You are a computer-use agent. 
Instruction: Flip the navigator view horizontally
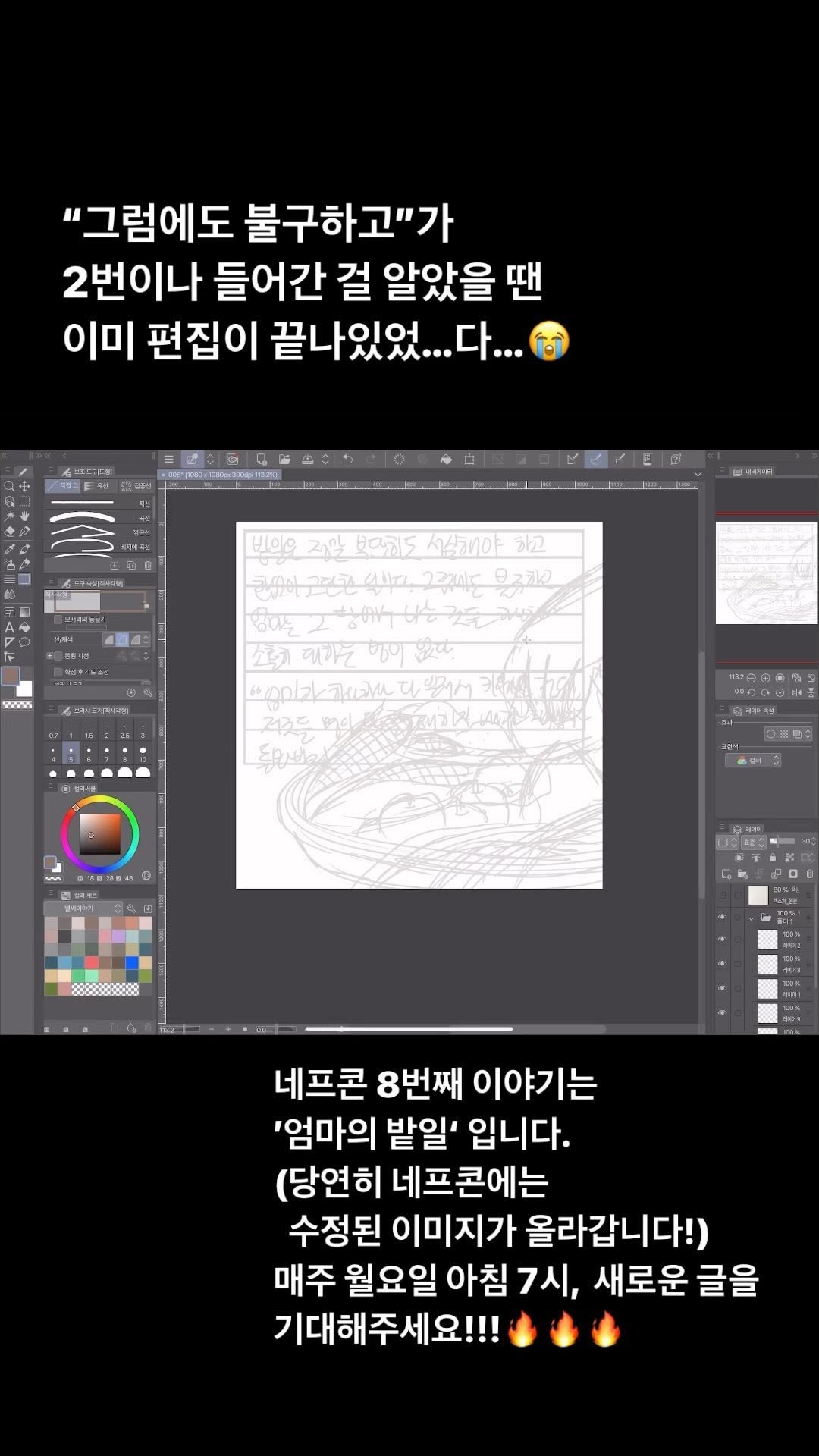point(796,692)
